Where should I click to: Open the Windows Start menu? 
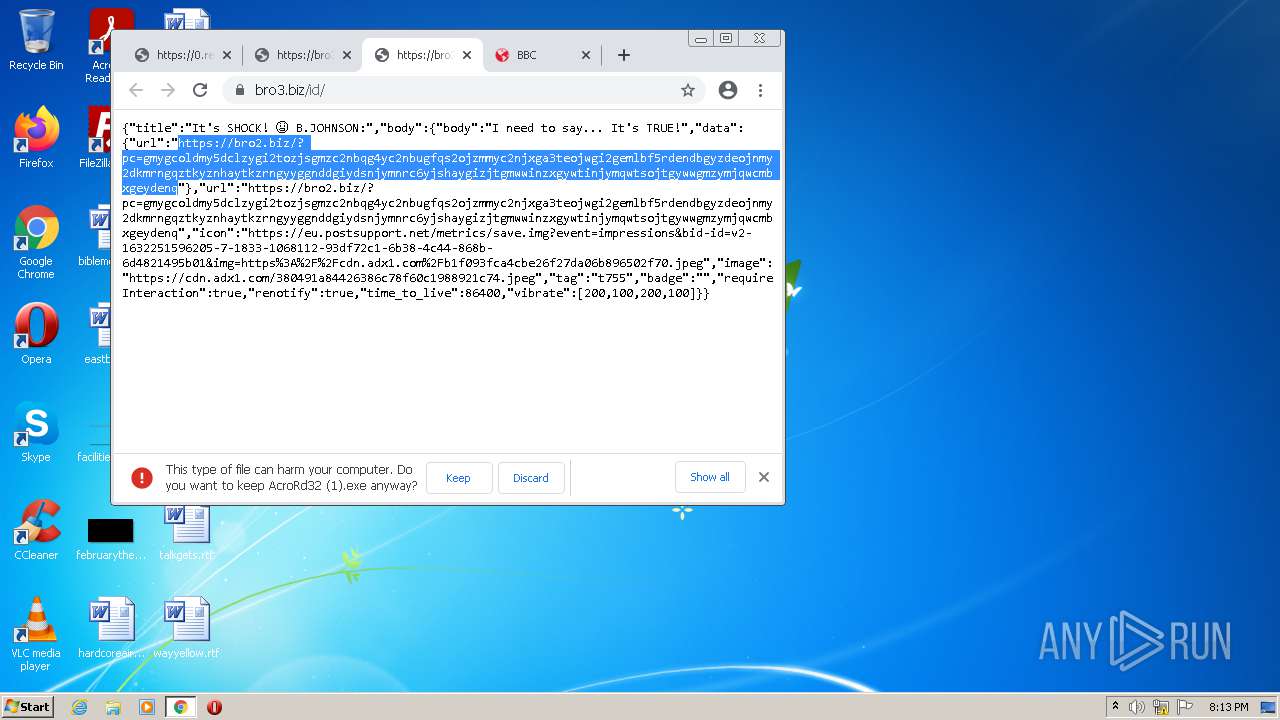(27, 707)
